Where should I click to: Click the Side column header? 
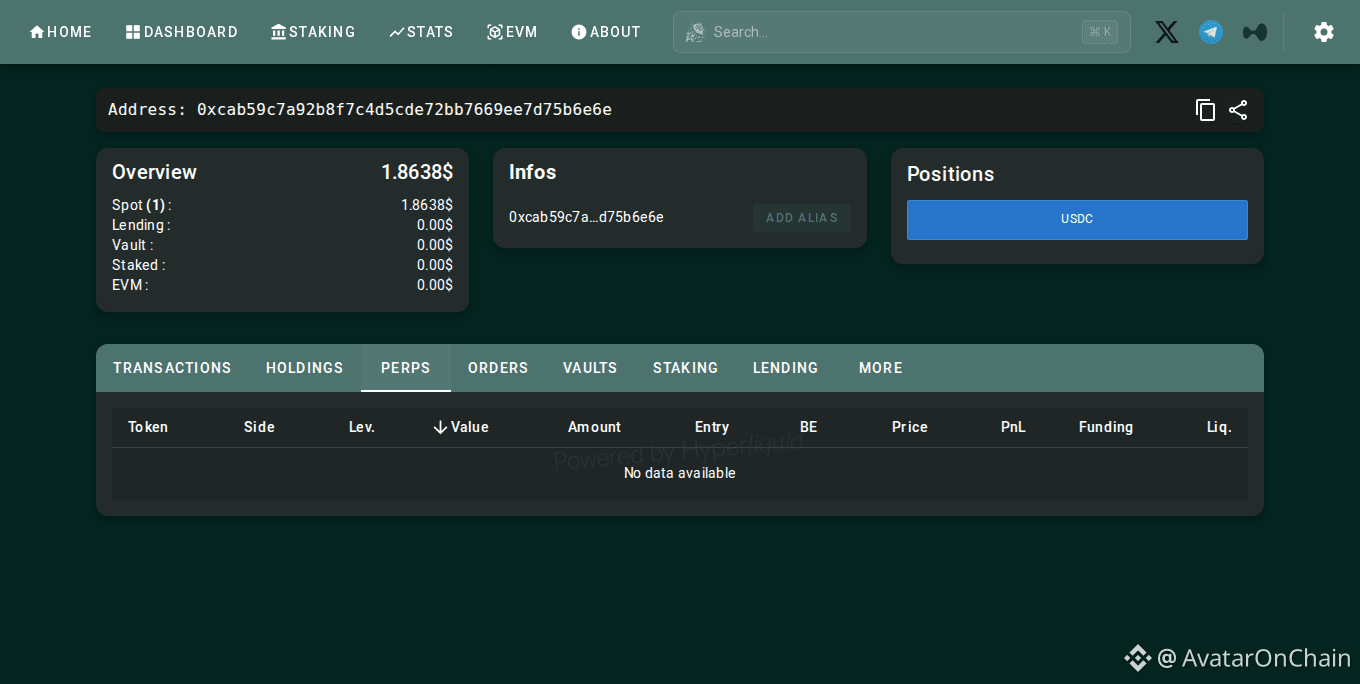259,427
